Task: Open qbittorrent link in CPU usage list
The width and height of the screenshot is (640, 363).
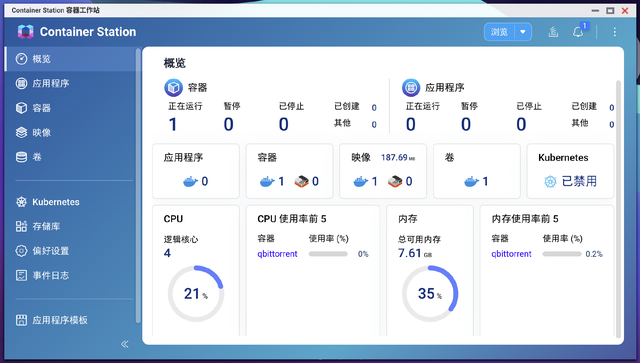Action: coord(278,254)
